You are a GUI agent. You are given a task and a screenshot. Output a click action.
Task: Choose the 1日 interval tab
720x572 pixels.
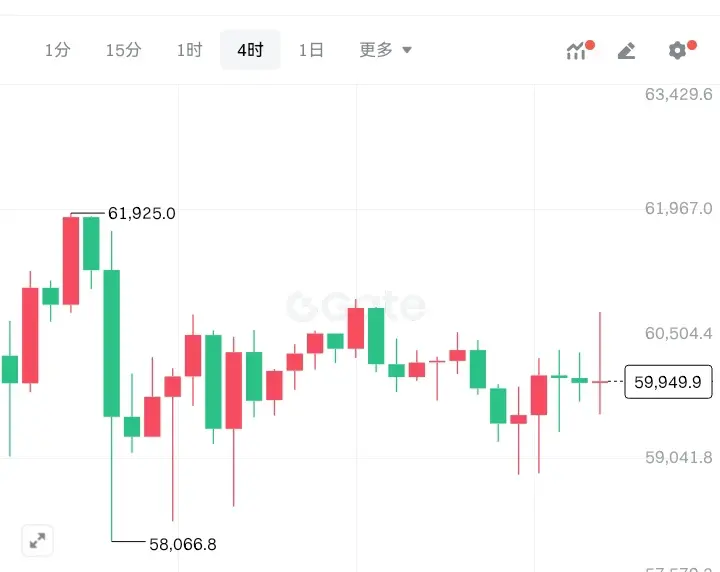click(311, 50)
